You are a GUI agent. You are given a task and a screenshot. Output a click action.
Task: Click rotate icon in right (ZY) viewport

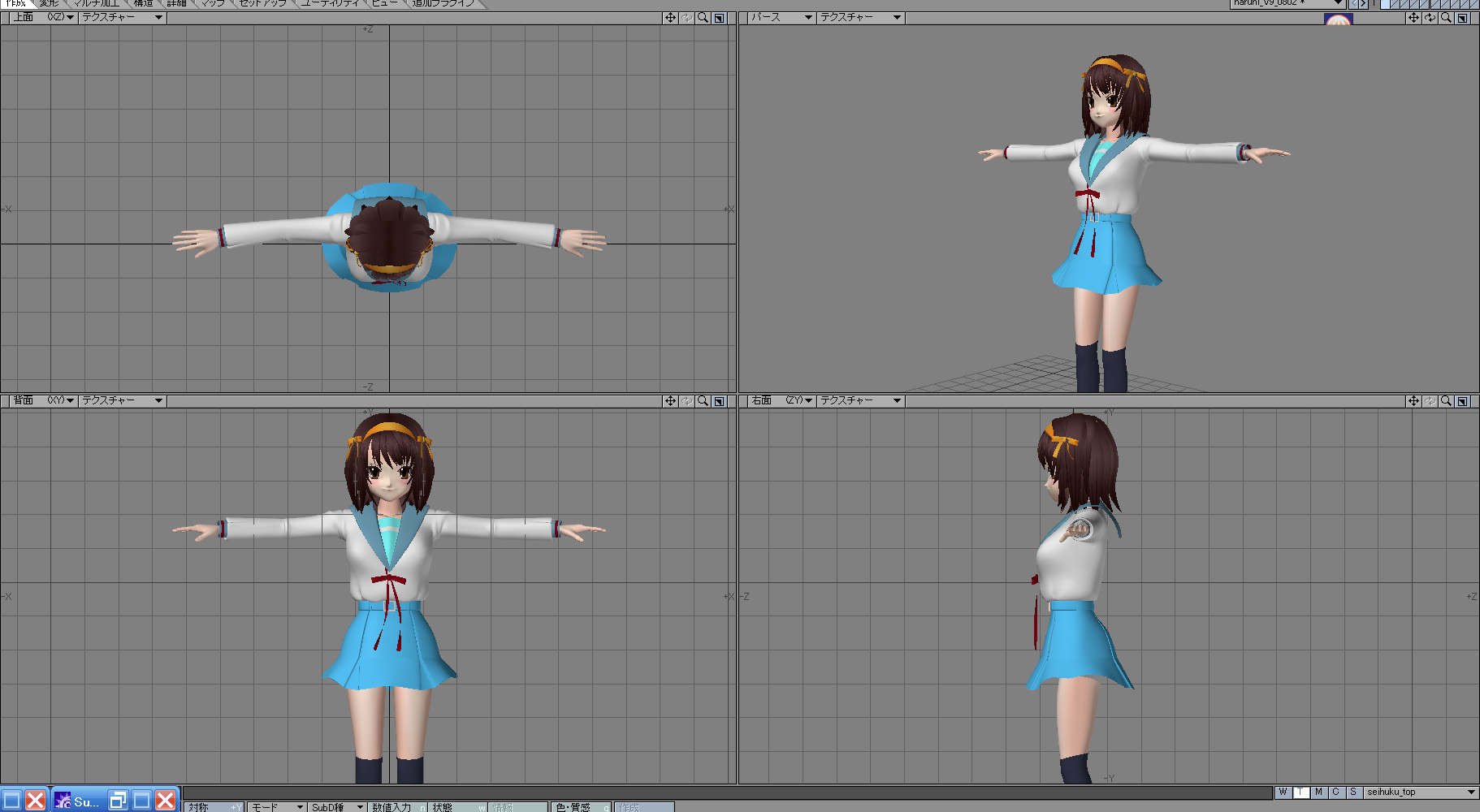click(1430, 401)
